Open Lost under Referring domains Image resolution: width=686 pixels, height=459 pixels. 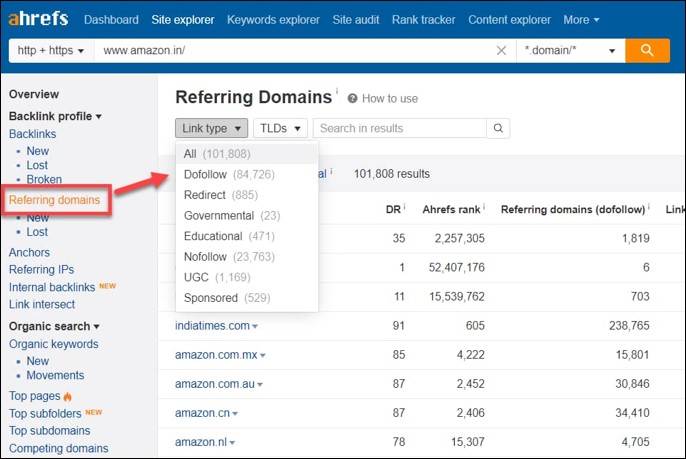37,232
